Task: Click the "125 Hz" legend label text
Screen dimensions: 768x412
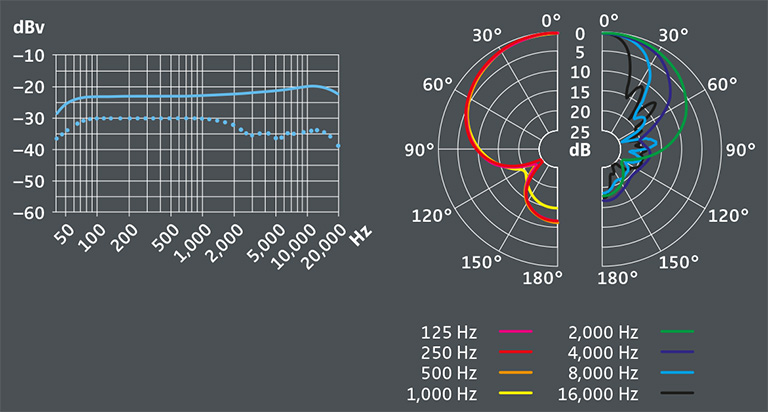Action: [x=452, y=330]
